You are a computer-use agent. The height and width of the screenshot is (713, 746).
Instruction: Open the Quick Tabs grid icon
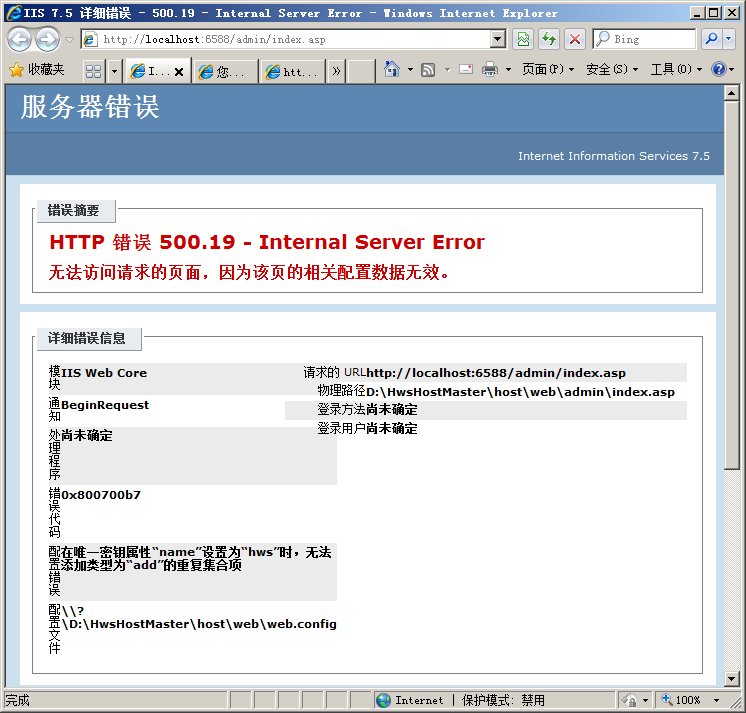coord(93,71)
